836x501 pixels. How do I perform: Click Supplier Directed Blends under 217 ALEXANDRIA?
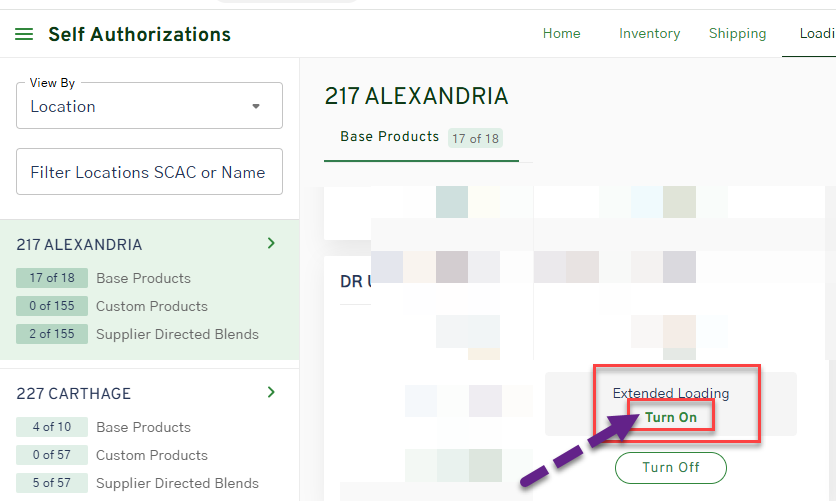coord(177,334)
